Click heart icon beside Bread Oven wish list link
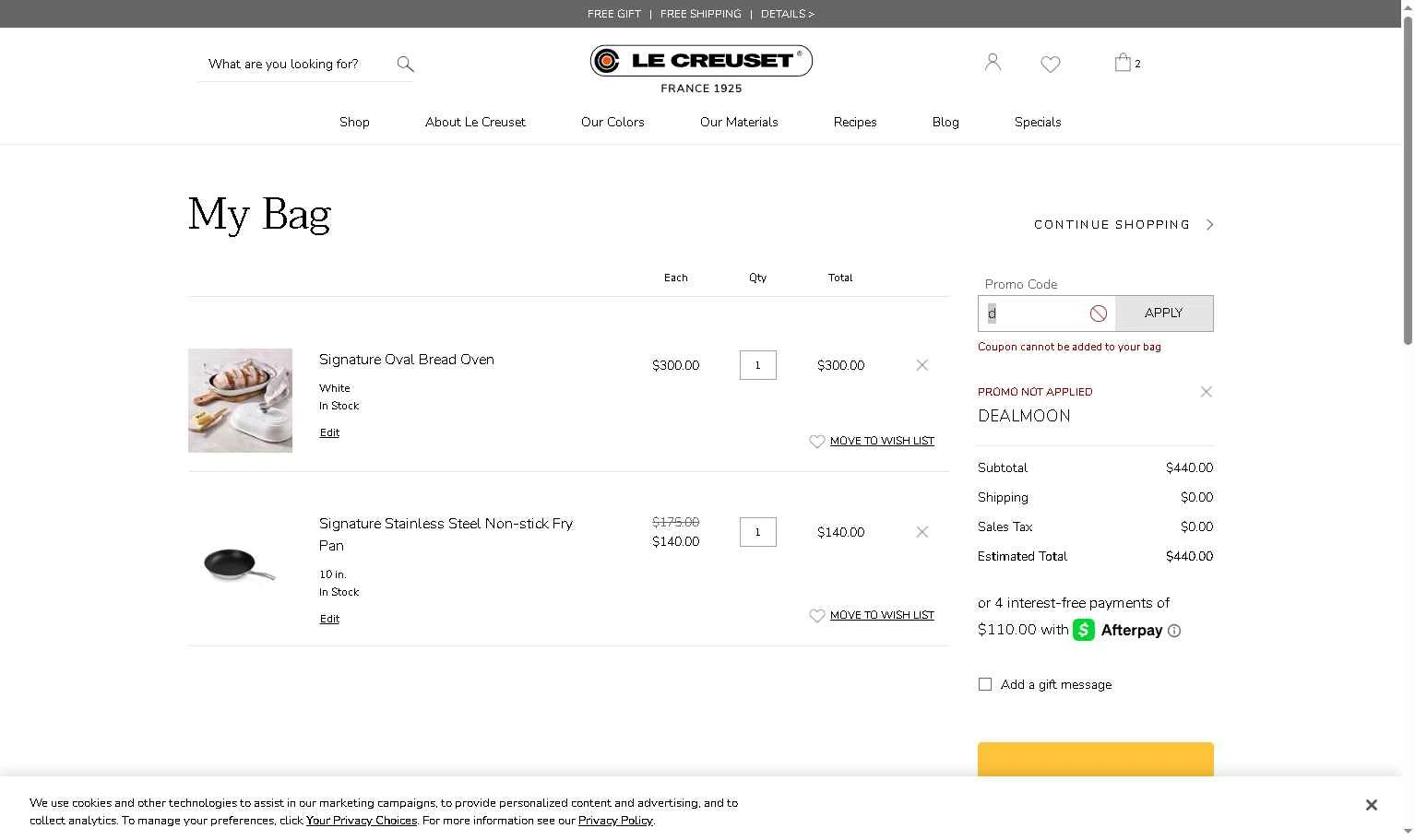The width and height of the screenshot is (1415, 840). click(816, 442)
